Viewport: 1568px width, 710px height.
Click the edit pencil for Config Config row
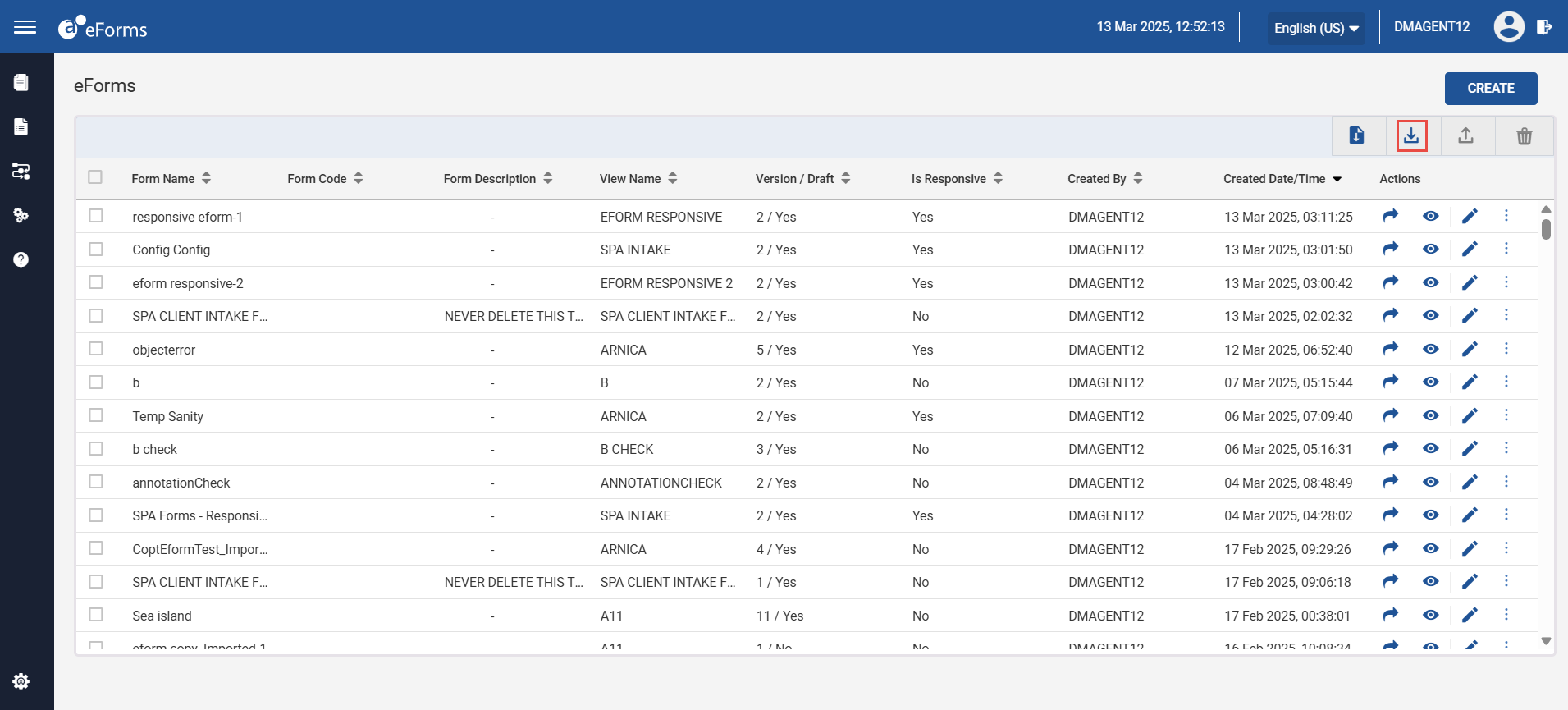click(x=1470, y=249)
